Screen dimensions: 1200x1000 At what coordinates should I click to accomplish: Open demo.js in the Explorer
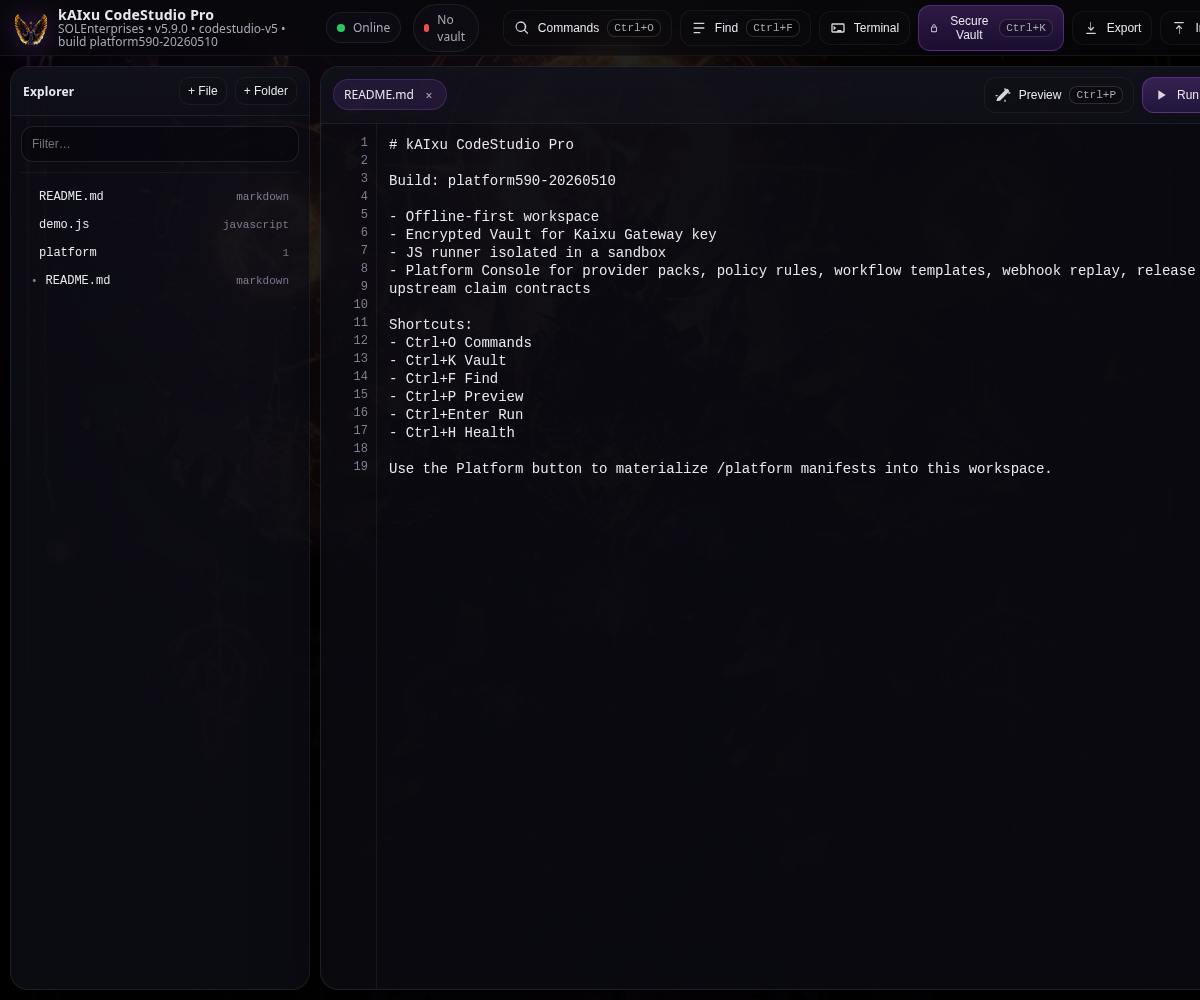[x=160, y=225]
